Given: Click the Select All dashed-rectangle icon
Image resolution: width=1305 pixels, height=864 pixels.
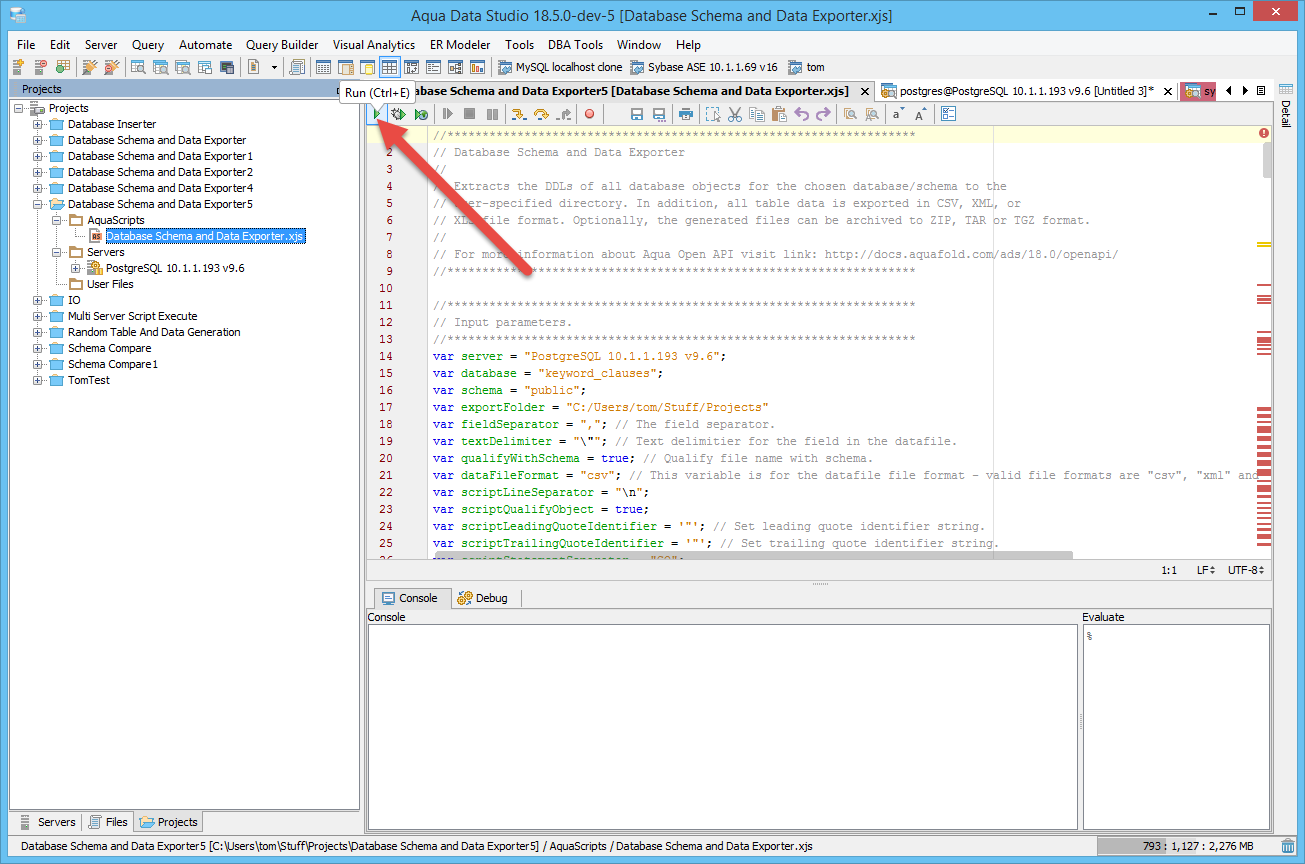Looking at the screenshot, I should [x=713, y=114].
